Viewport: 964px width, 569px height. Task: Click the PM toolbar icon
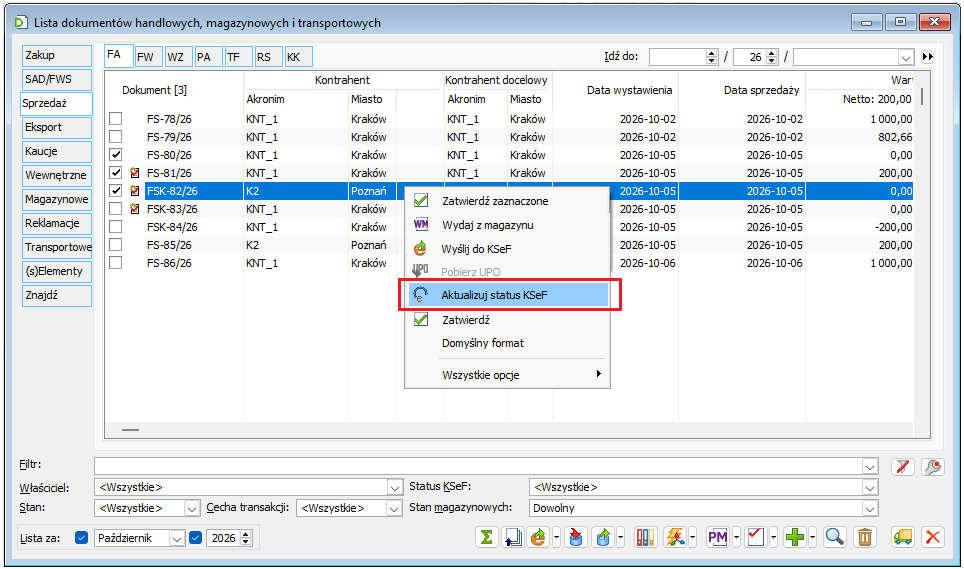pyautogui.click(x=717, y=538)
